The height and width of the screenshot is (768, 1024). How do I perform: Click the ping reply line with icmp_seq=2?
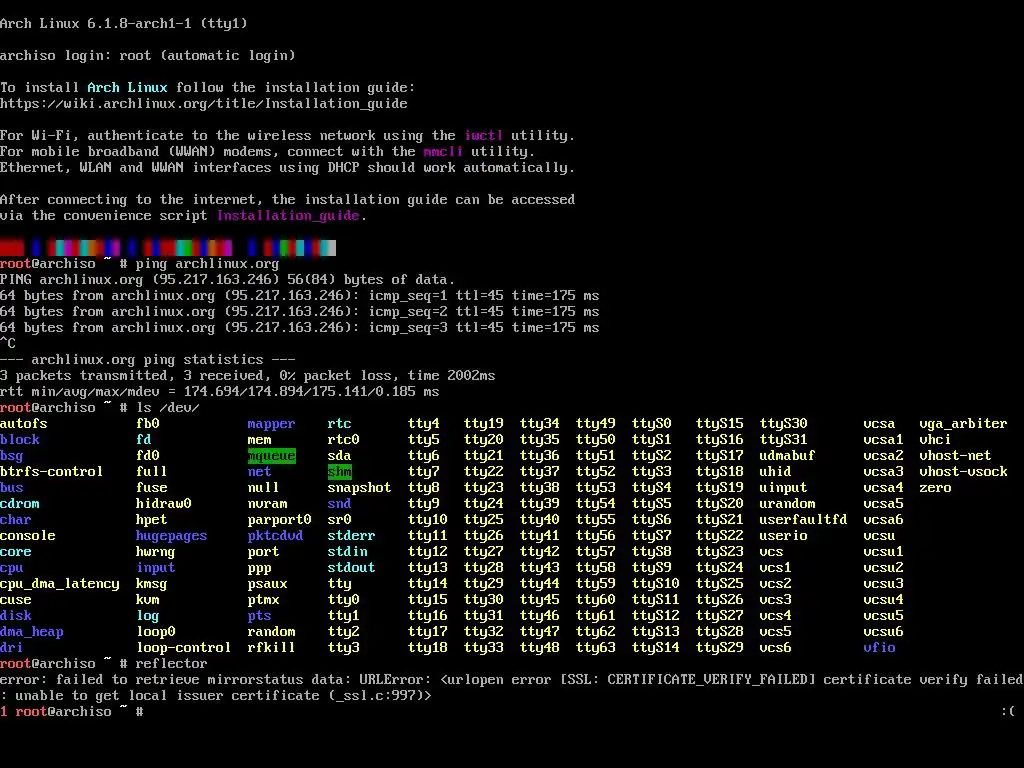pos(300,312)
